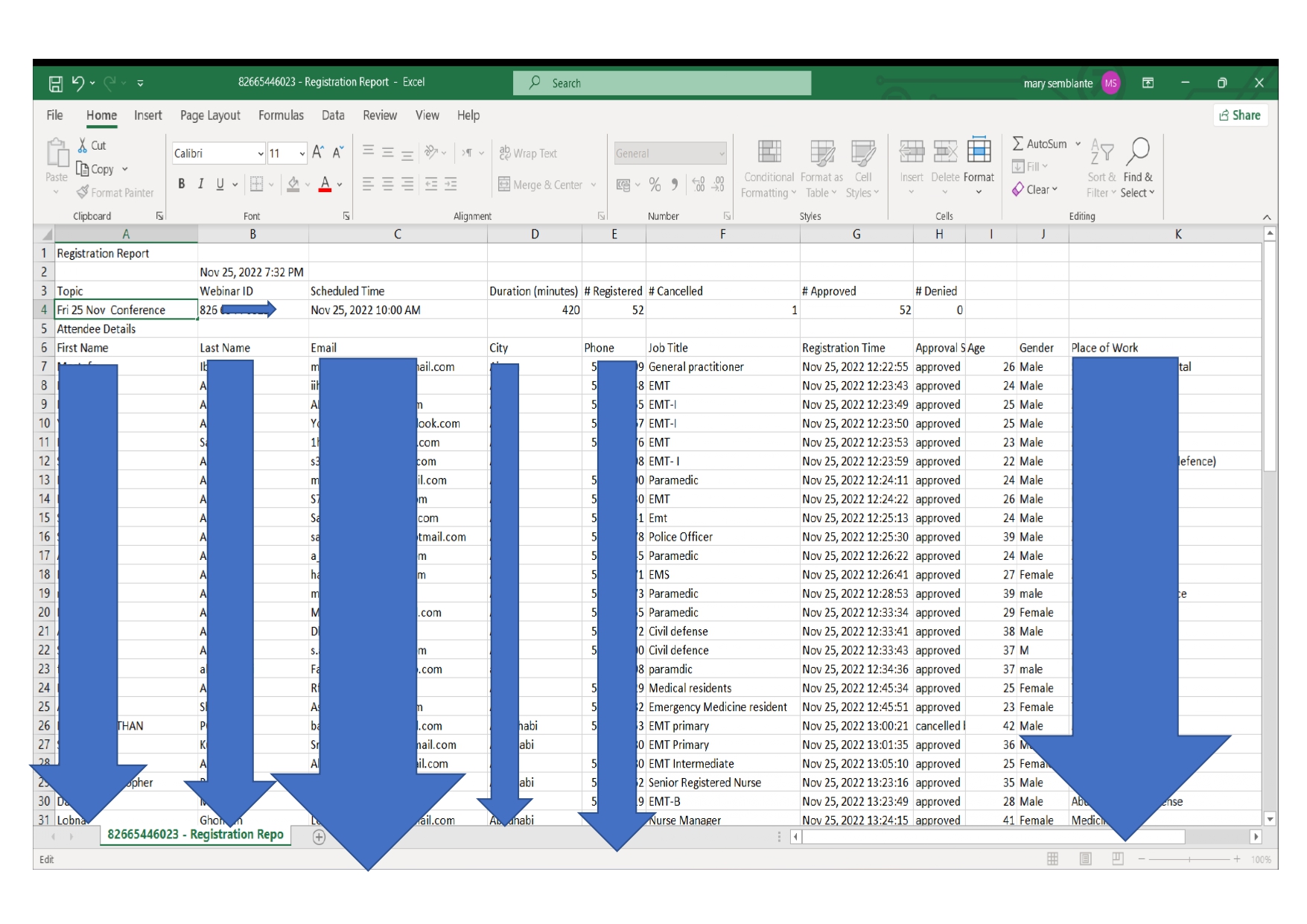
Task: Click the Center alignment icon
Action: click(x=388, y=184)
